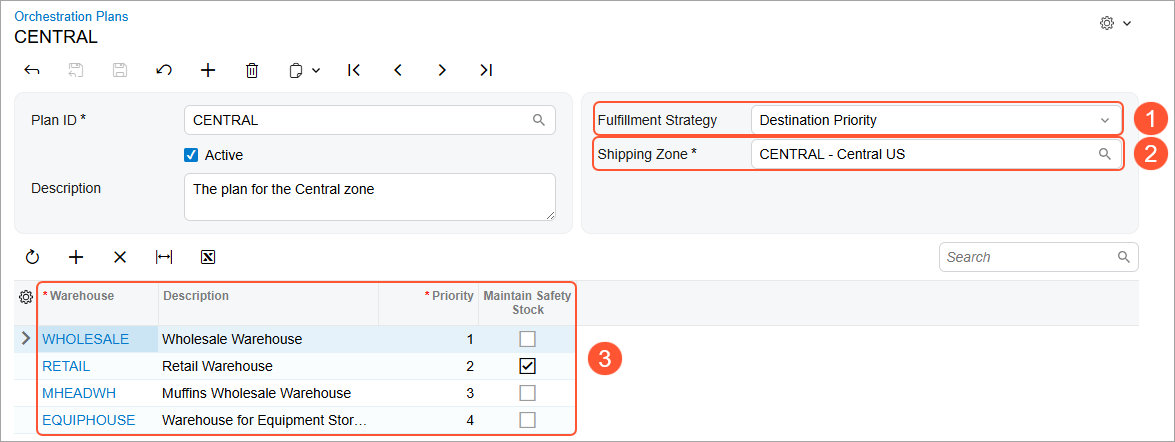Click the grid Search field
Image resolution: width=1175 pixels, height=442 pixels.
point(1030,257)
